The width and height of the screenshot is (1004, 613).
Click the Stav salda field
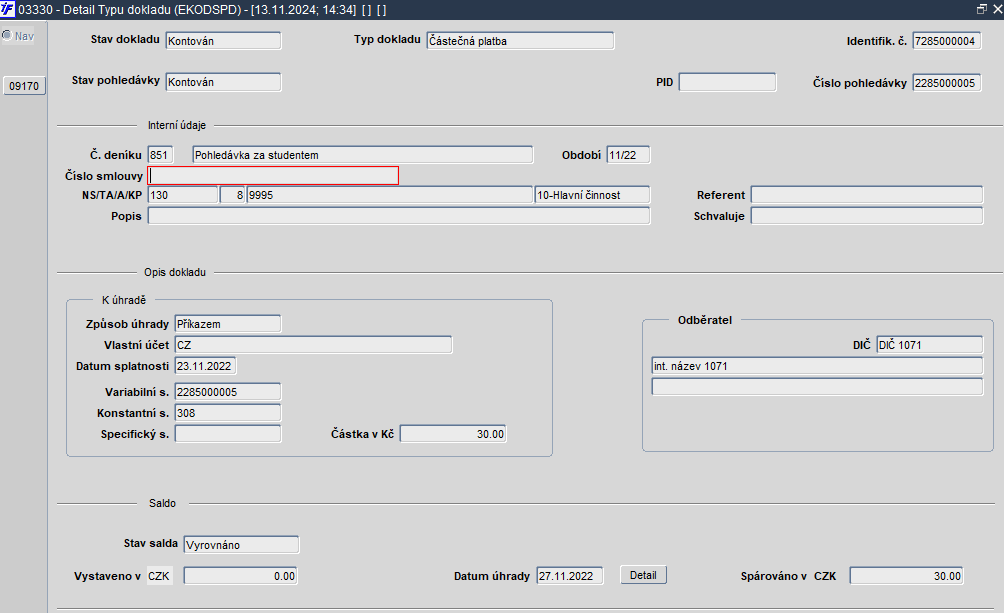[x=241, y=545]
